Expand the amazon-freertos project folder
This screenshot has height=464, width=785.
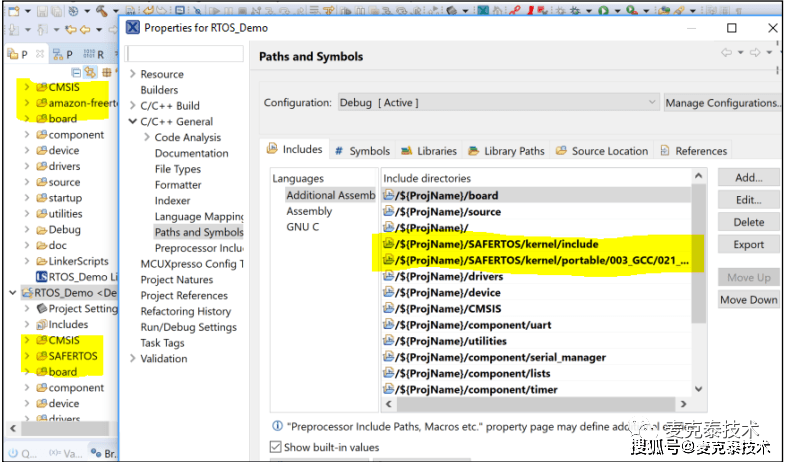pos(27,103)
